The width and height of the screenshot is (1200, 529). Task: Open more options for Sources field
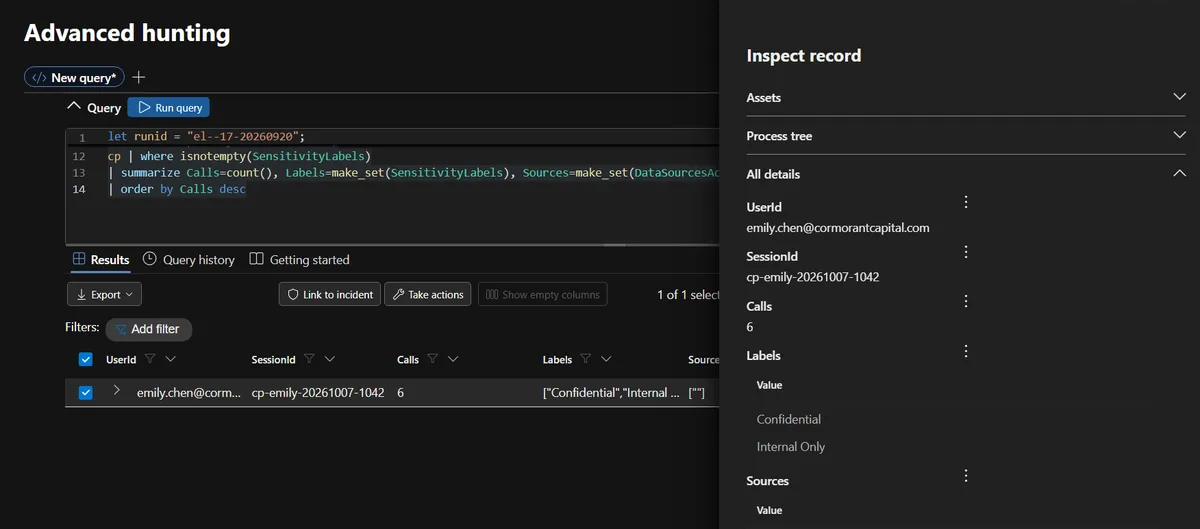pyautogui.click(x=966, y=476)
